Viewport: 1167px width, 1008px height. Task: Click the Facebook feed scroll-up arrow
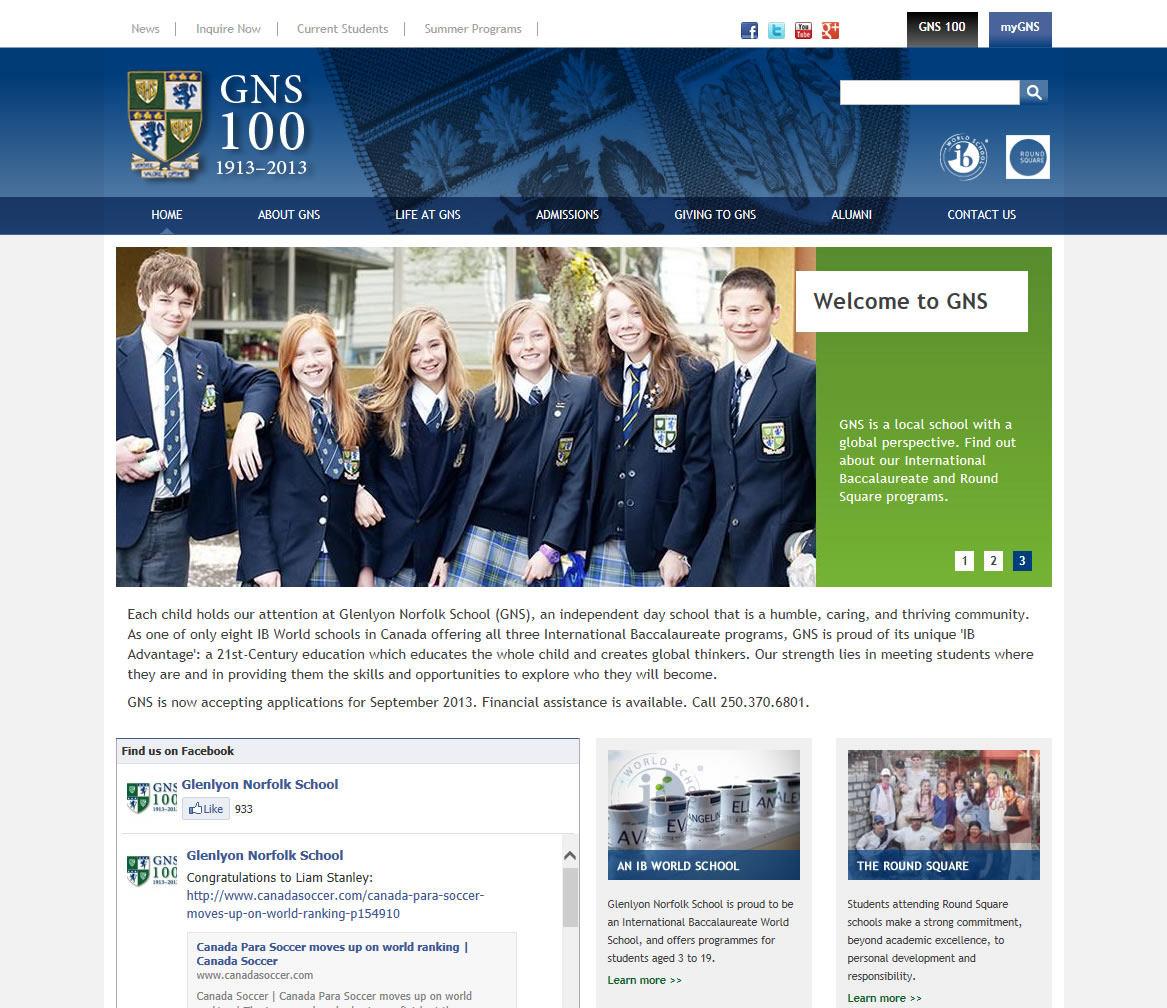click(570, 855)
